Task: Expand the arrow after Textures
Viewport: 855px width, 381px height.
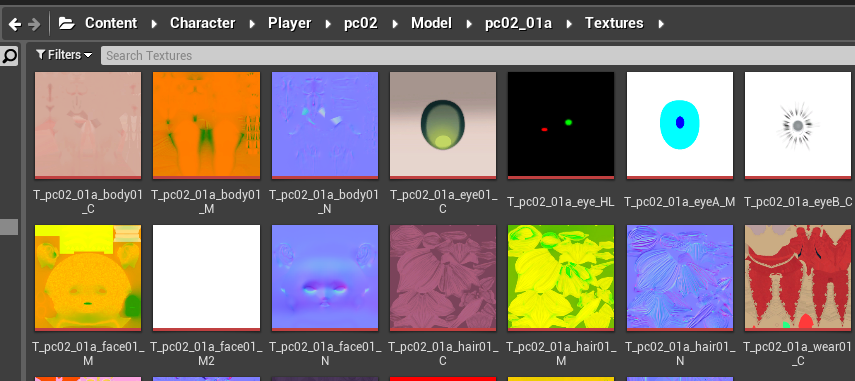Action: pos(661,24)
